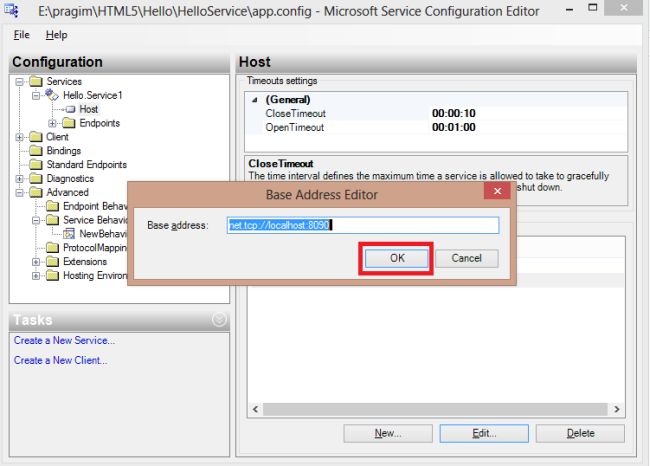This screenshot has width=650, height=466.
Task: Click the Advanced folder icon
Action: pos(36,192)
